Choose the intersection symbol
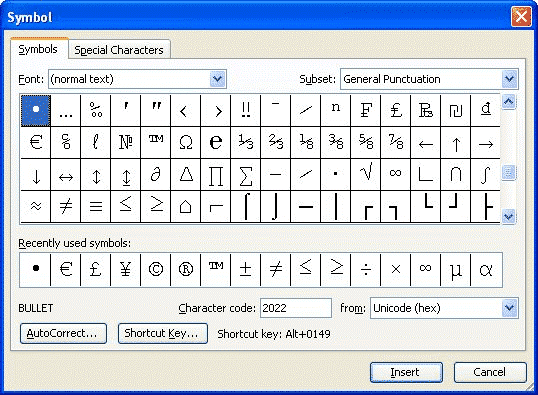This screenshot has width=538, height=395. click(456, 175)
